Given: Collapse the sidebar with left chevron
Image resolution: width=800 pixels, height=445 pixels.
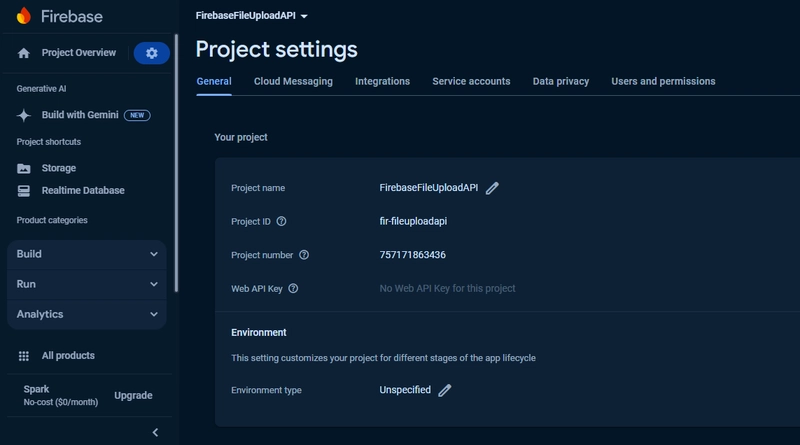Looking at the screenshot, I should pyautogui.click(x=155, y=433).
